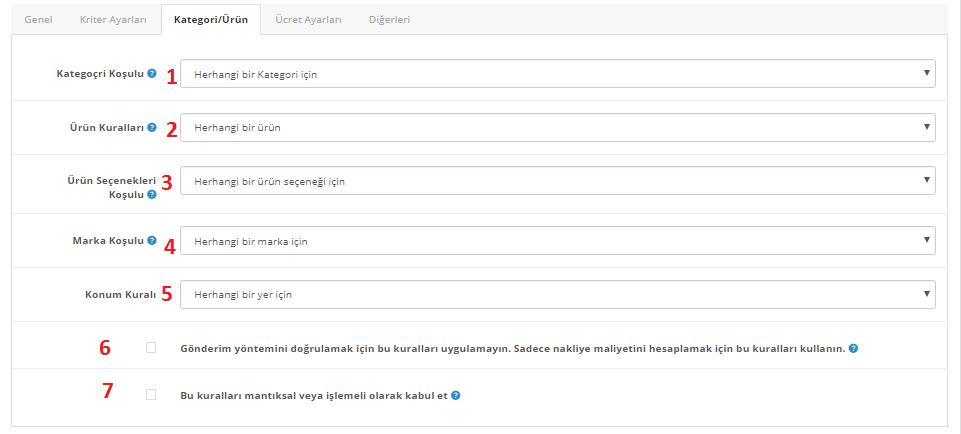This screenshot has height=434, width=961.
Task: Click help icon next to Marka Koşulu
Action: (x=152, y=241)
